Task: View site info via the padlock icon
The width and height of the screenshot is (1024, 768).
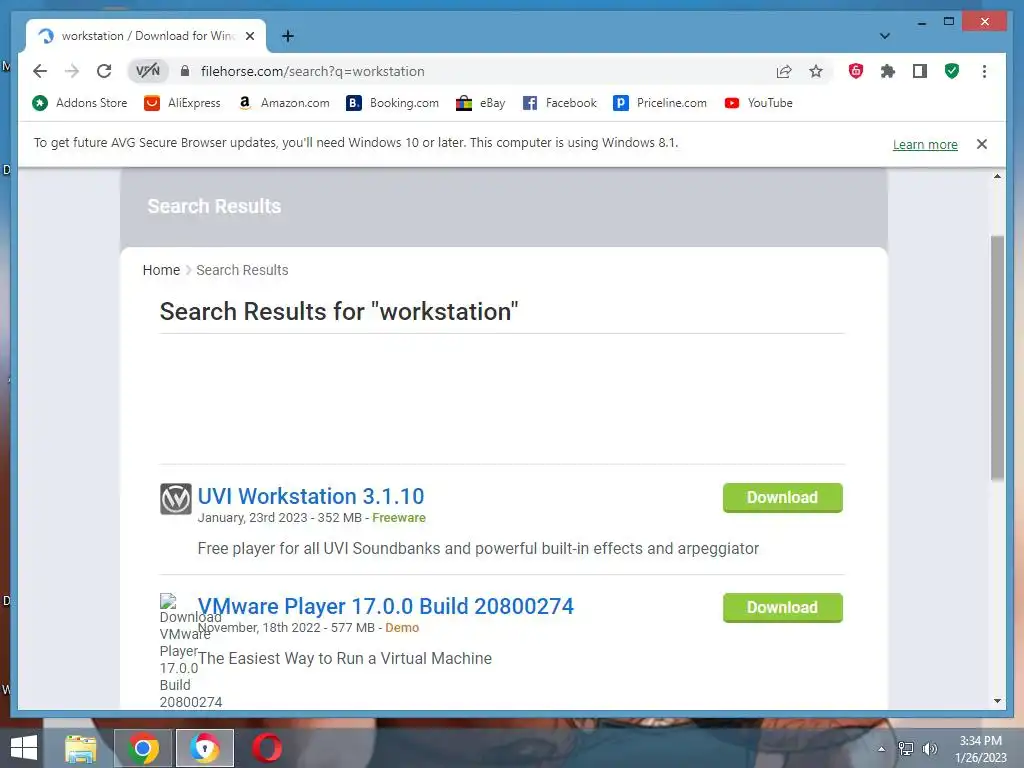Action: 185,71
